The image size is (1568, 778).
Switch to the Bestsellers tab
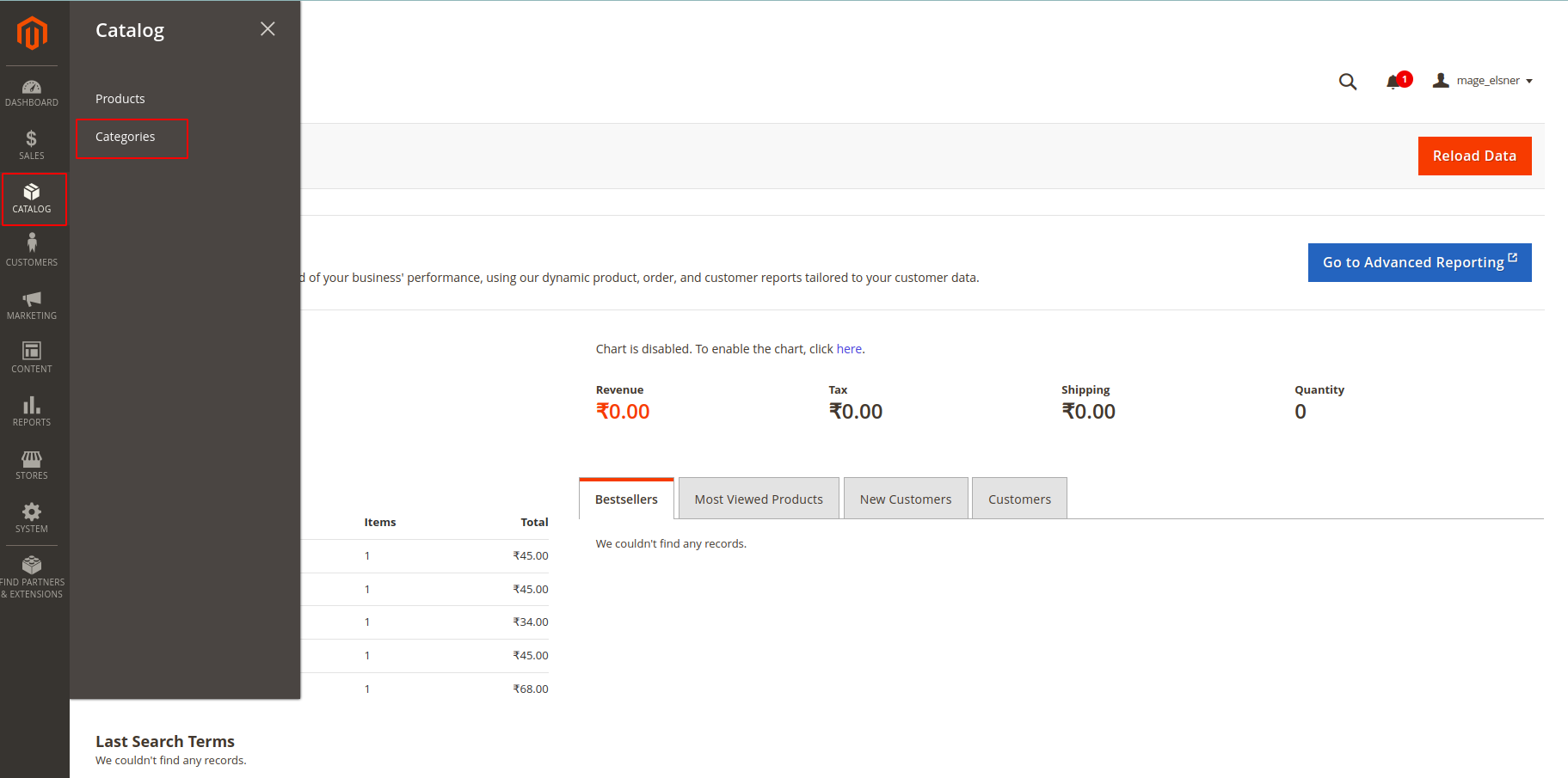point(626,499)
